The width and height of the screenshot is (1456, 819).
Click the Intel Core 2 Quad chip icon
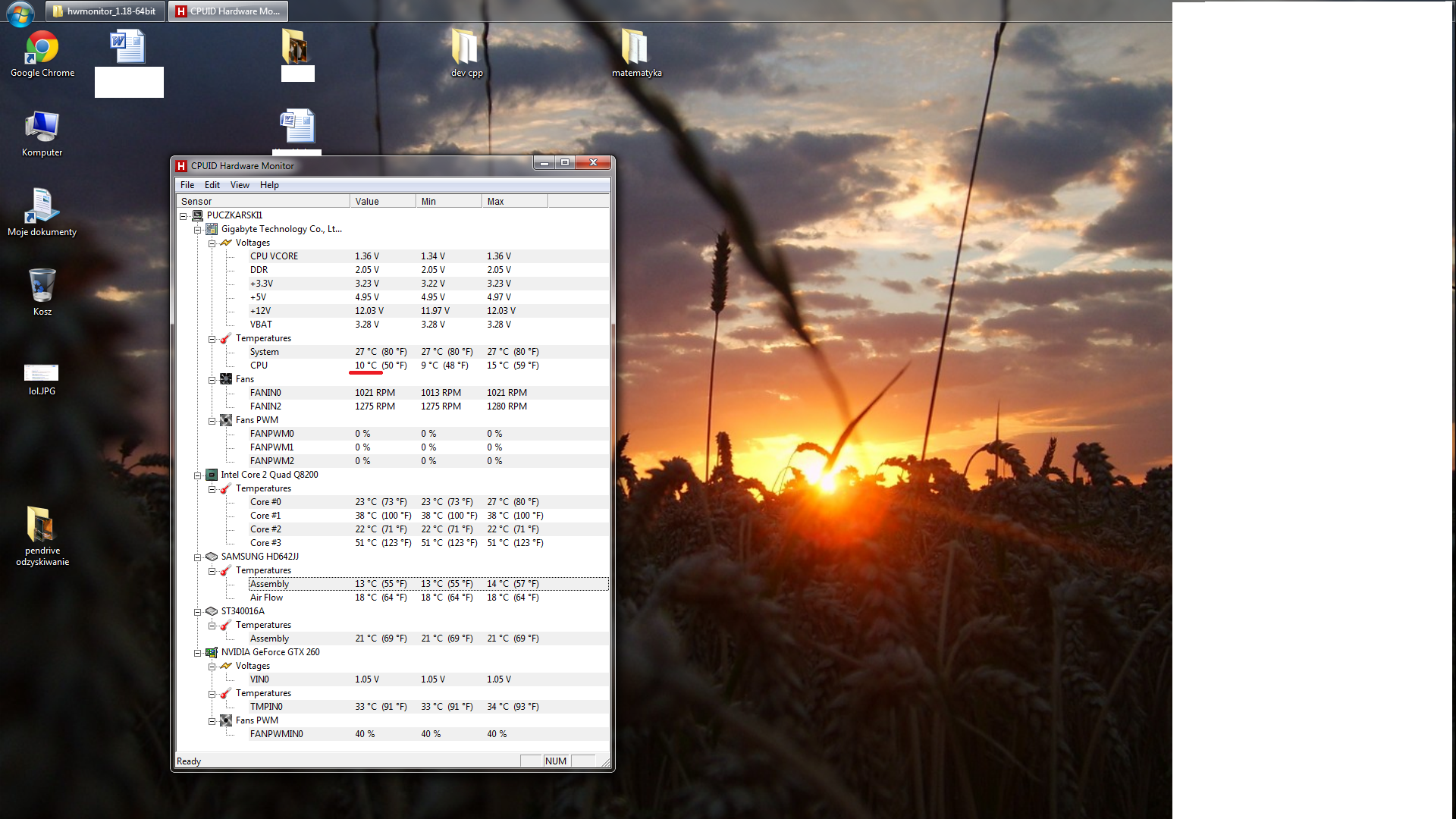[212, 475]
